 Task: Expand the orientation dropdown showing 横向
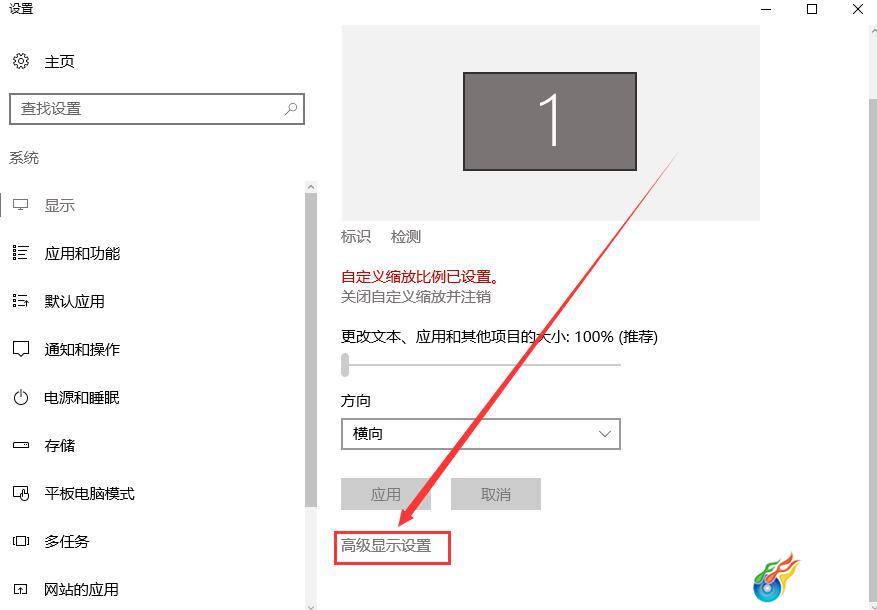(x=481, y=434)
